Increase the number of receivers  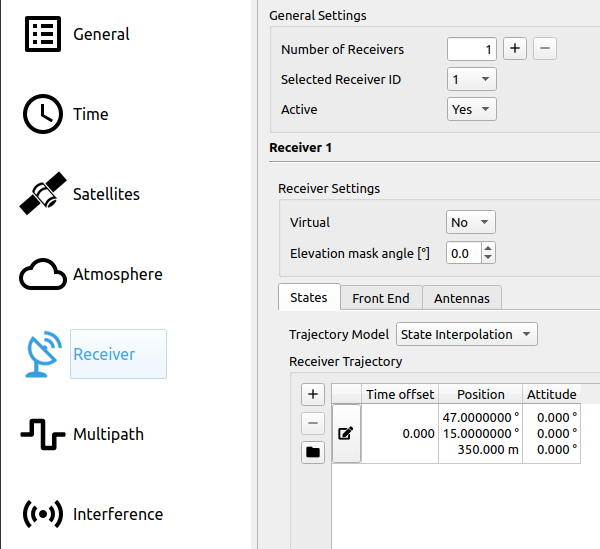coord(514,49)
